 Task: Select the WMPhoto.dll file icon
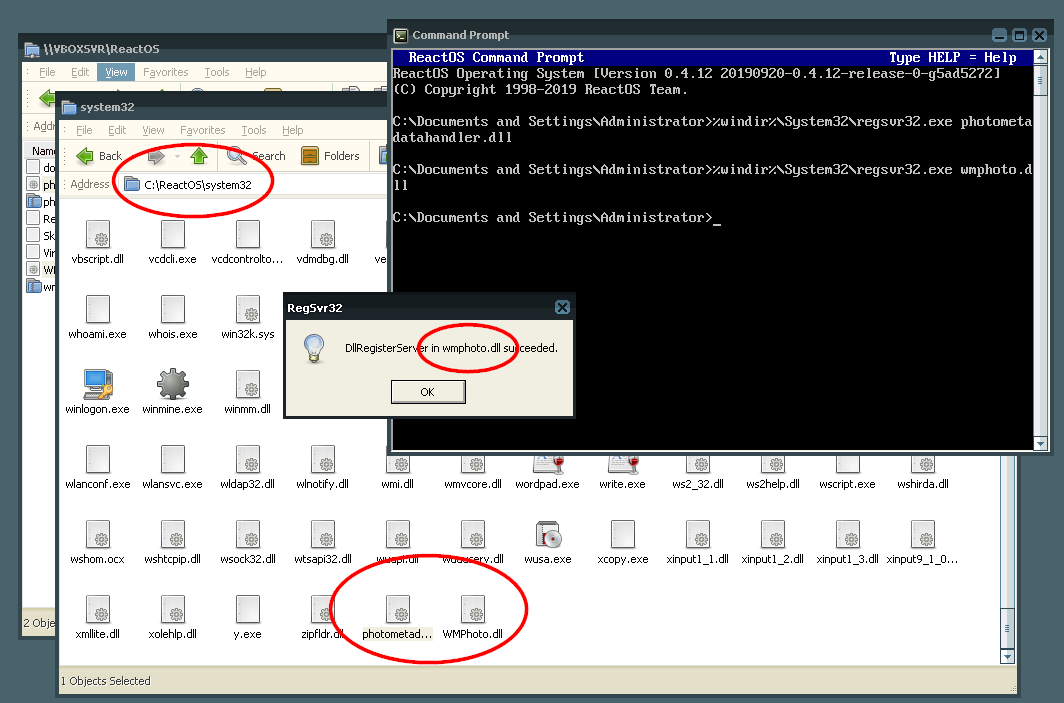473,609
